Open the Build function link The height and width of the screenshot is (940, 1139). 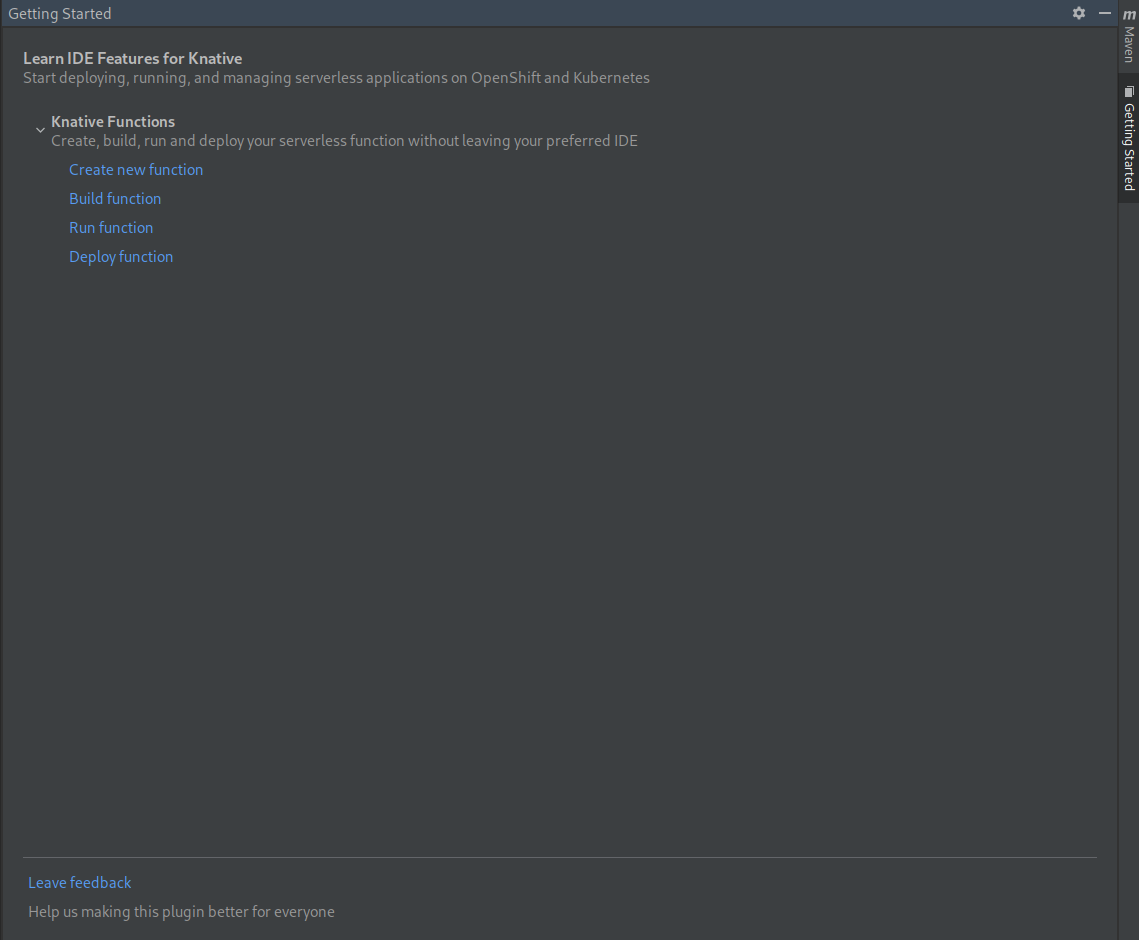[115, 198]
